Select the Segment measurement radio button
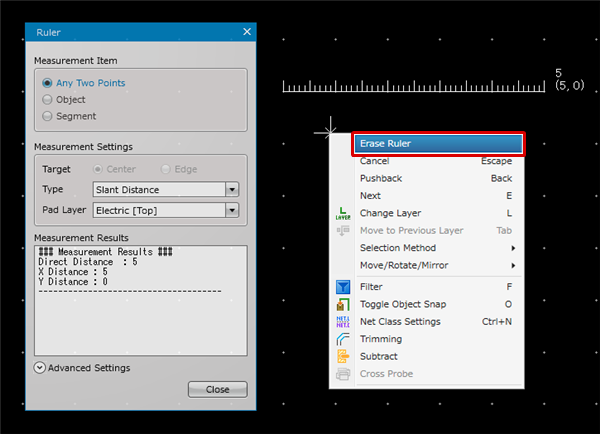 (x=47, y=117)
